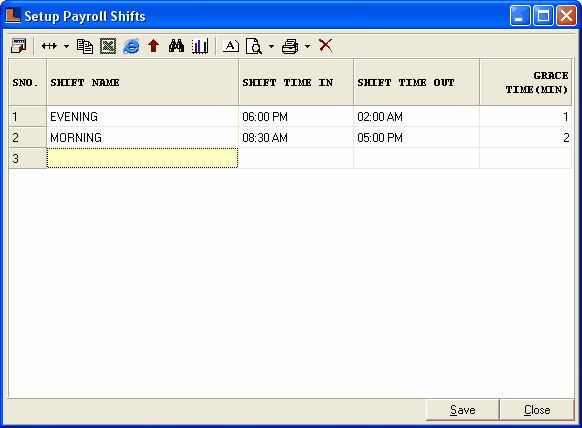Click the title bar application icon
The width and height of the screenshot is (582, 428).
tap(13, 16)
